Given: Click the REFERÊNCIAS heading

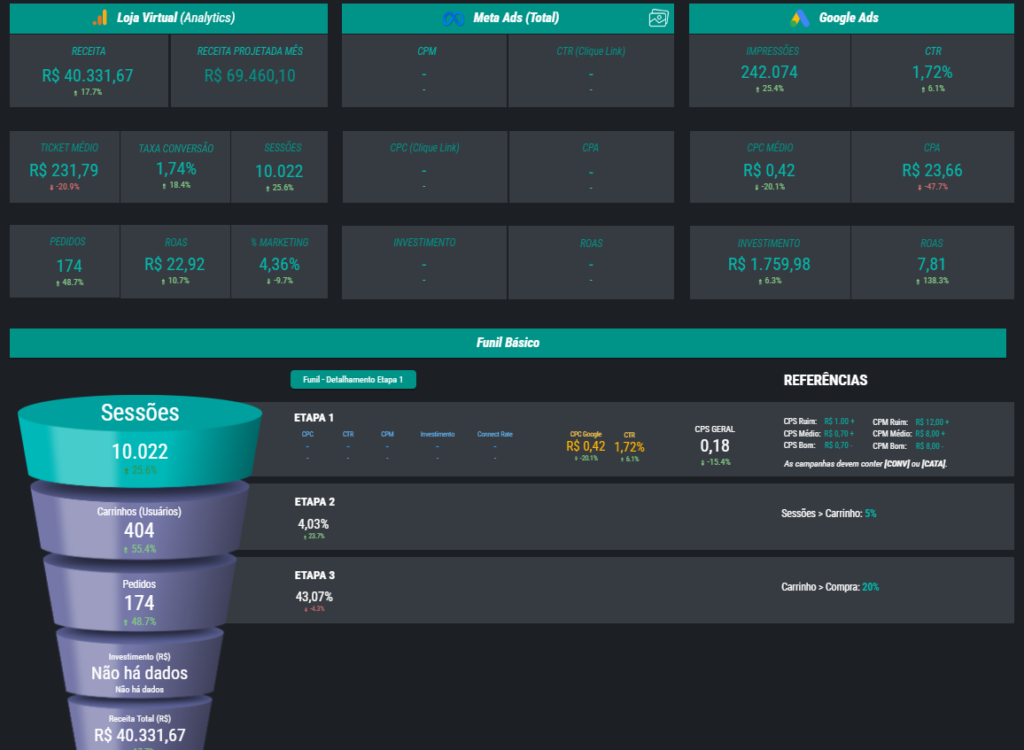Looking at the screenshot, I should pos(826,380).
